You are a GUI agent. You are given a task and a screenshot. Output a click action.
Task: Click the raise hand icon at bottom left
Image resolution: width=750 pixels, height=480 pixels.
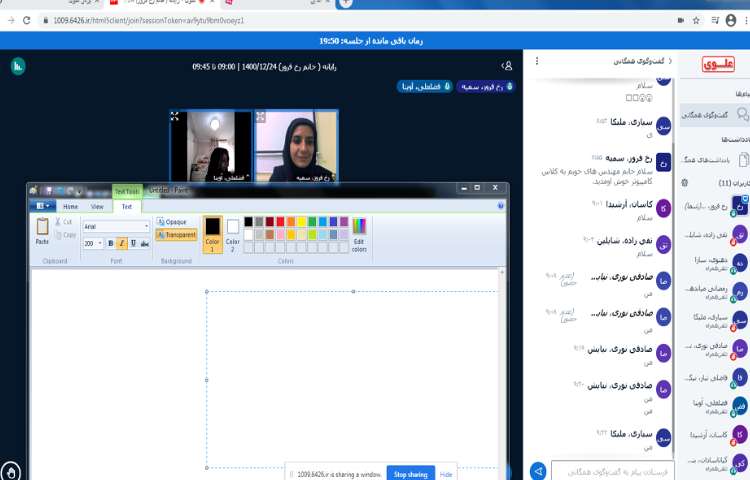click(x=11, y=472)
